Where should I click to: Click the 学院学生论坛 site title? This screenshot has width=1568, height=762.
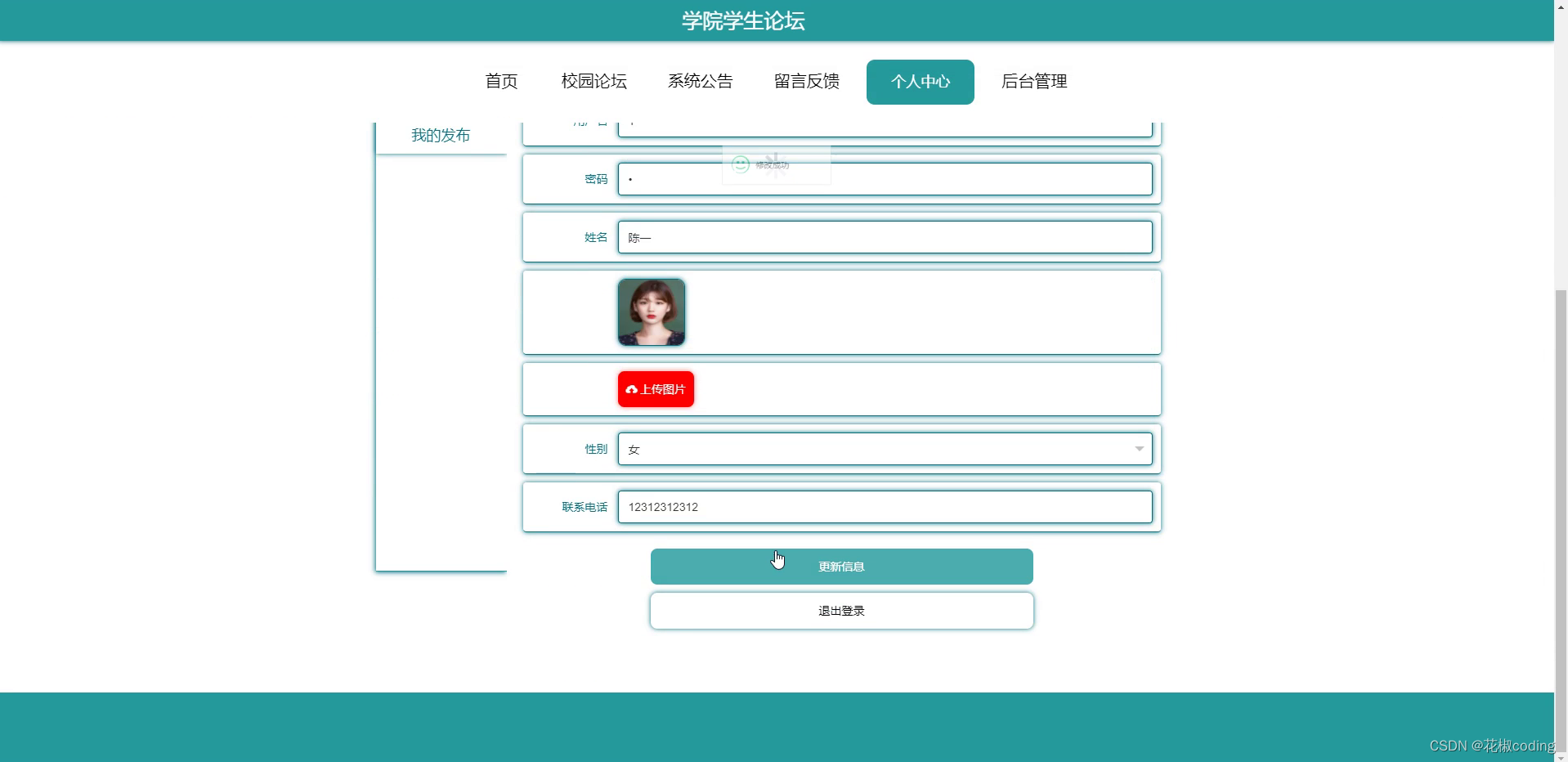click(x=742, y=20)
